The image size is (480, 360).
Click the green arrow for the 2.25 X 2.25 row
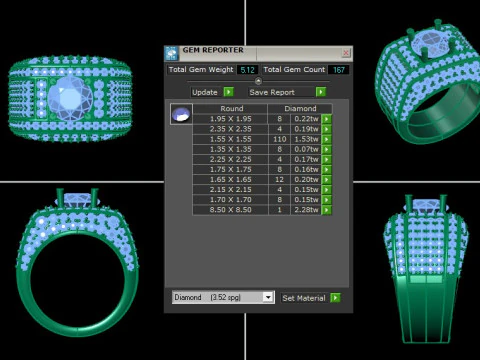[327, 159]
